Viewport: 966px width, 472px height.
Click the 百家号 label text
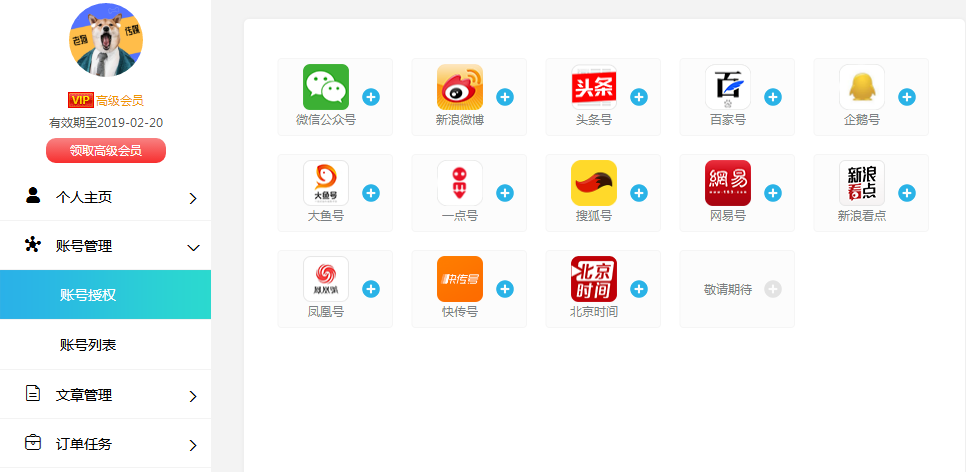(x=728, y=120)
